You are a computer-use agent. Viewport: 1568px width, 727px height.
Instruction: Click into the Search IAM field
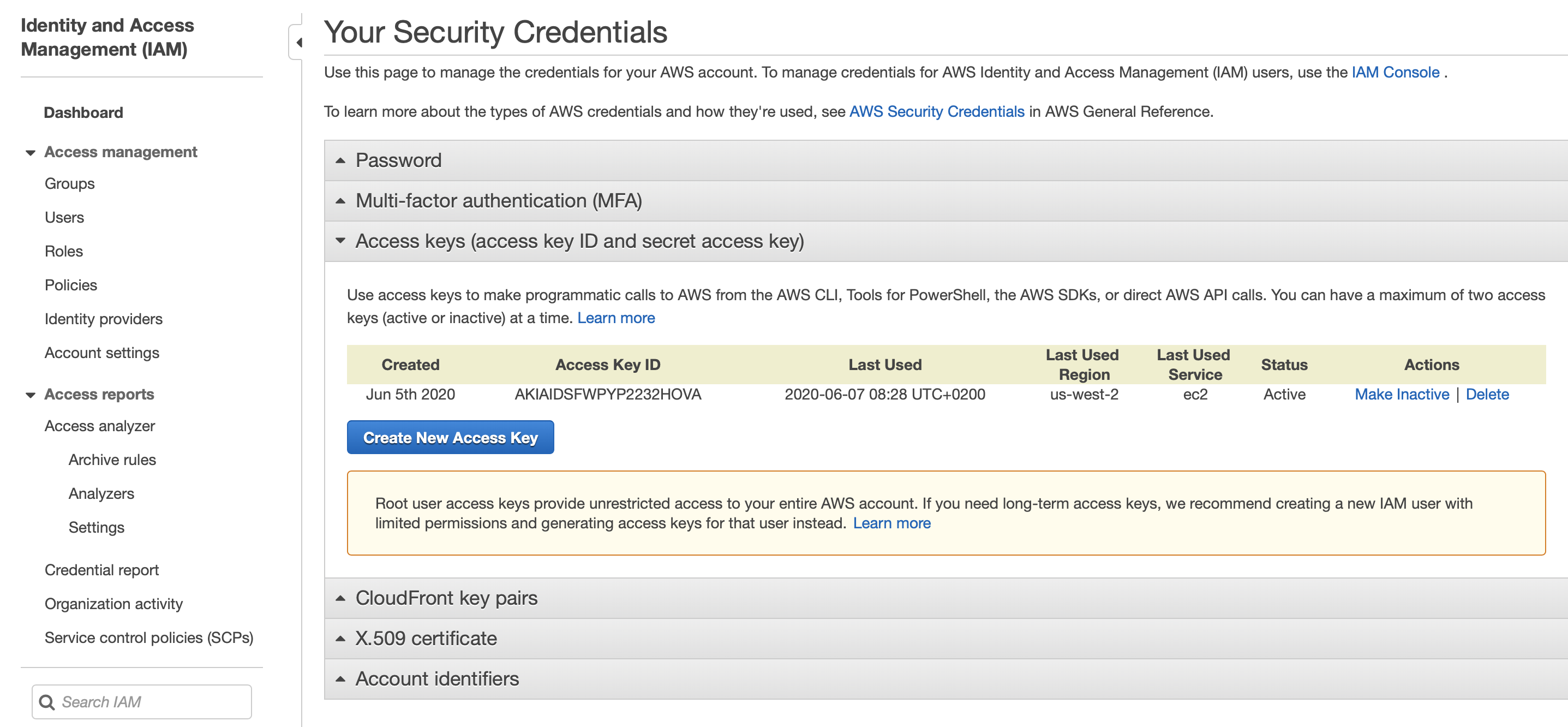[x=142, y=702]
